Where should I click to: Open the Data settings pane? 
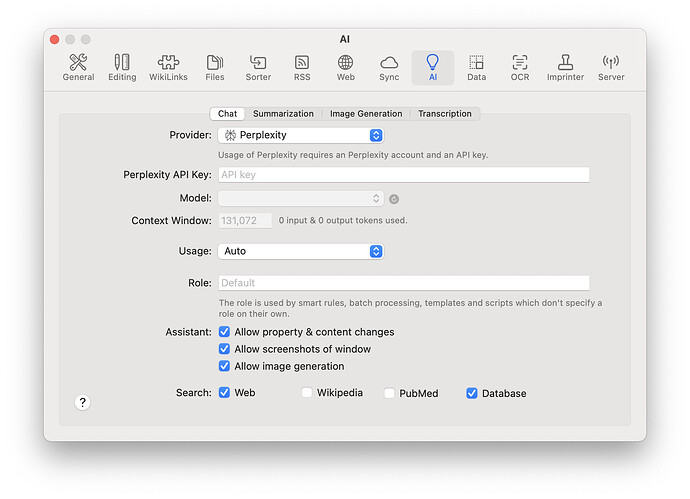click(476, 68)
